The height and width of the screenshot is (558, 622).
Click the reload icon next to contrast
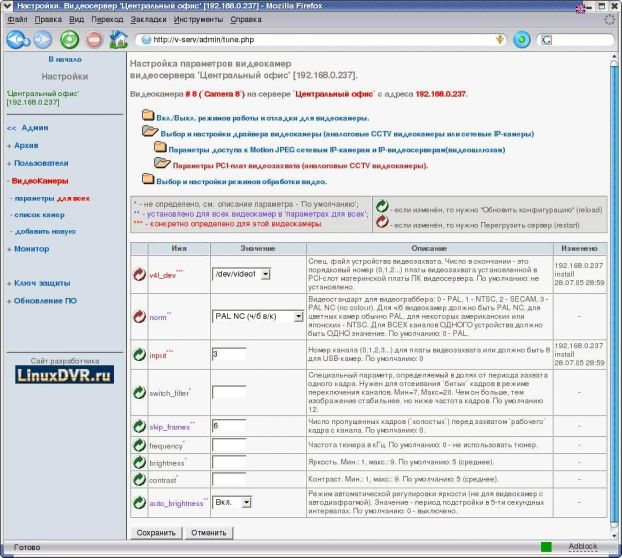tap(139, 479)
